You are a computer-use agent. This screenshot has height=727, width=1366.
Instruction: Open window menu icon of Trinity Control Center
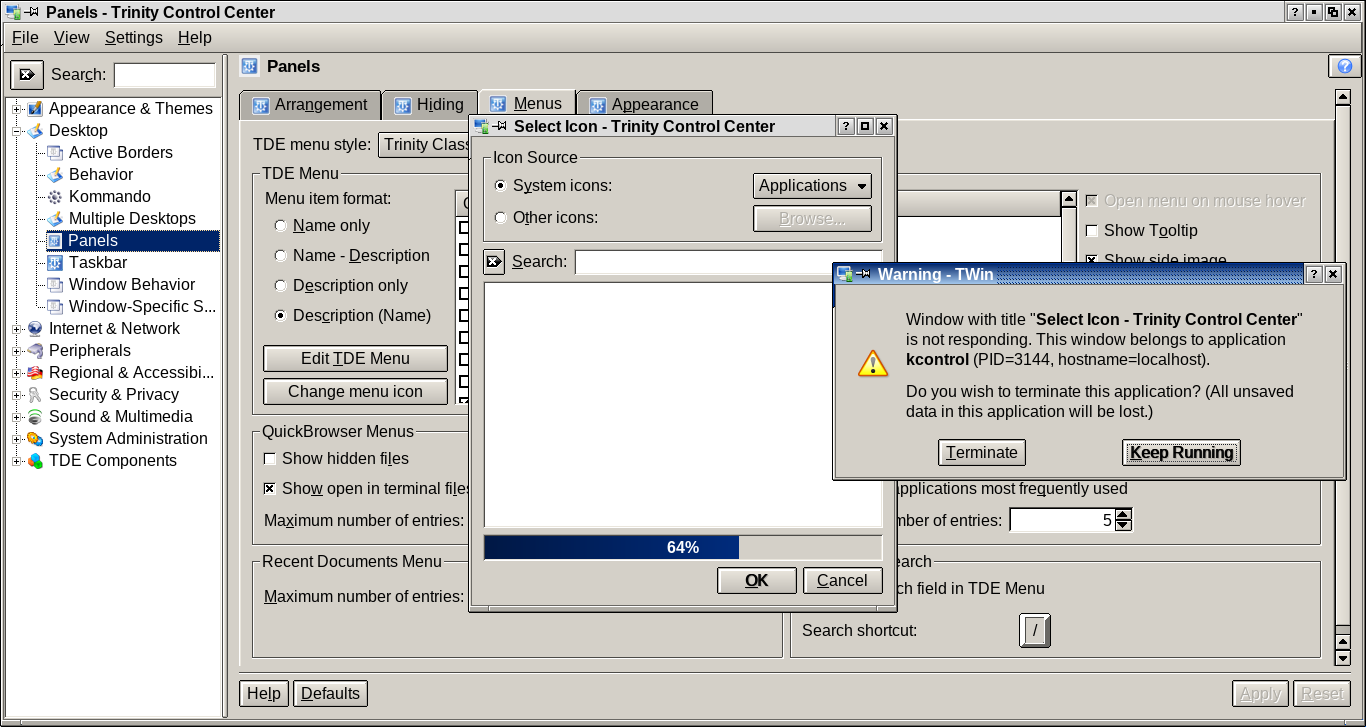pos(13,12)
